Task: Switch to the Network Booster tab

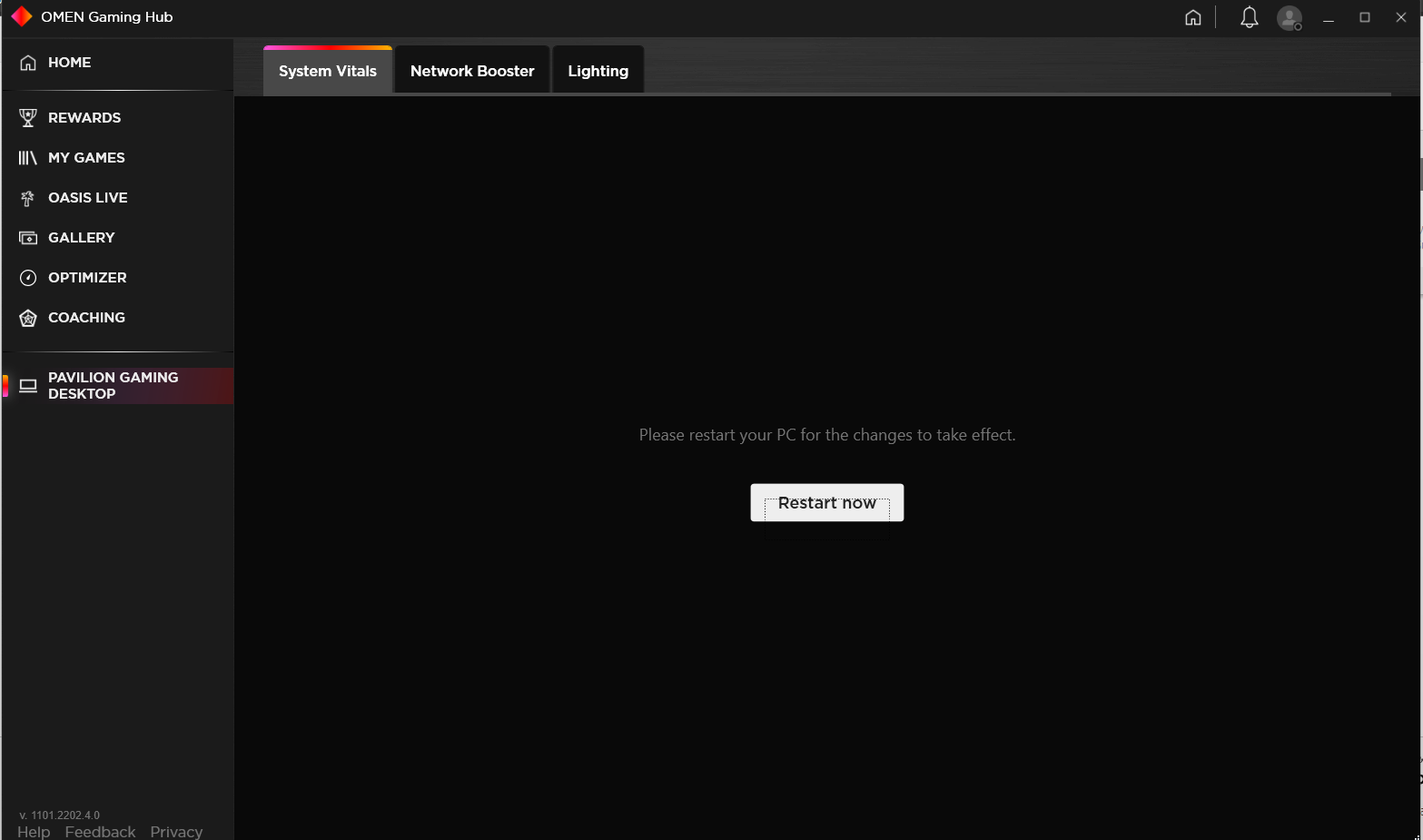Action: click(x=471, y=70)
